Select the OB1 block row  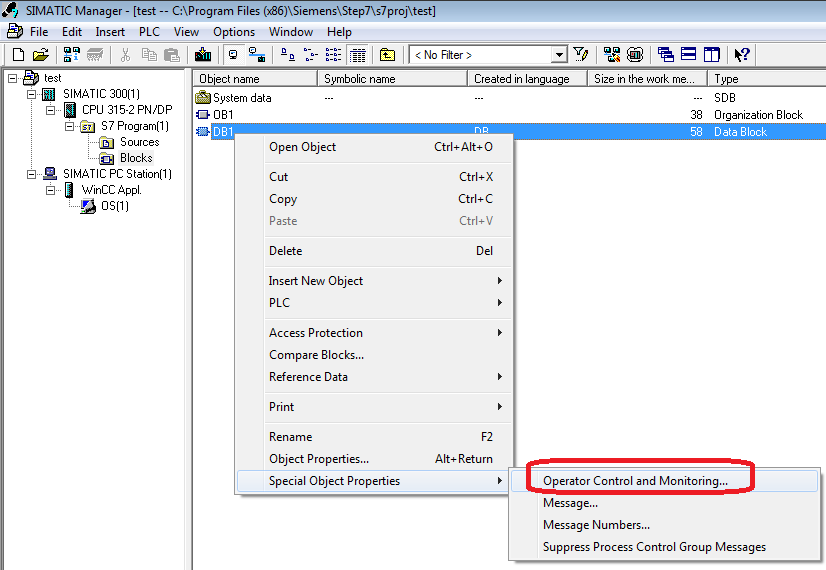click(509, 115)
